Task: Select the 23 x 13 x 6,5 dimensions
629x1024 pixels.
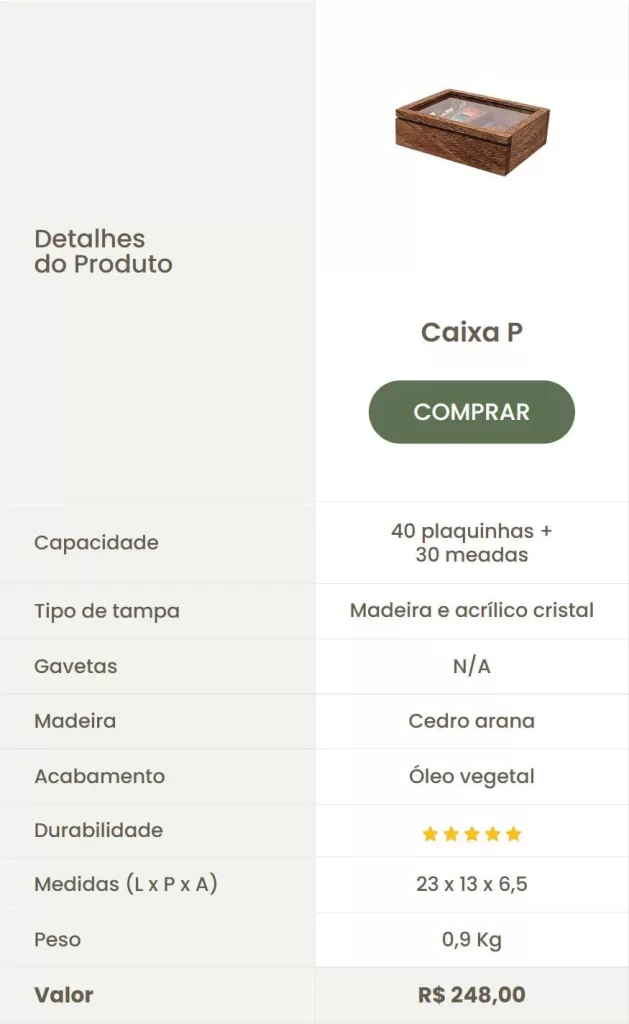Action: (x=471, y=885)
